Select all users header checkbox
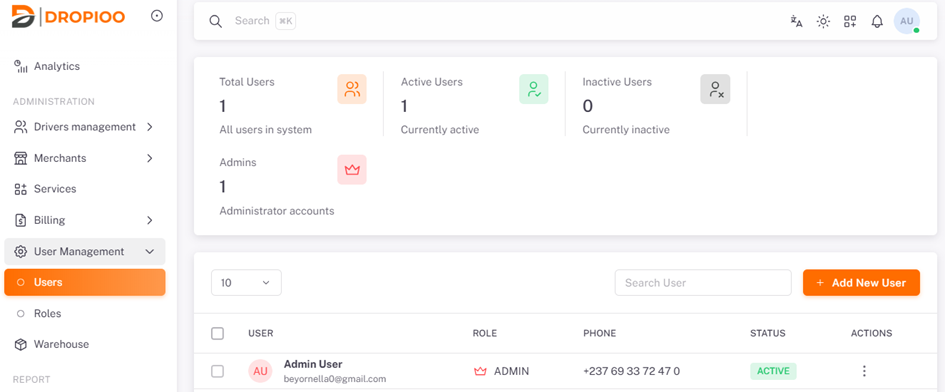 pos(218,334)
